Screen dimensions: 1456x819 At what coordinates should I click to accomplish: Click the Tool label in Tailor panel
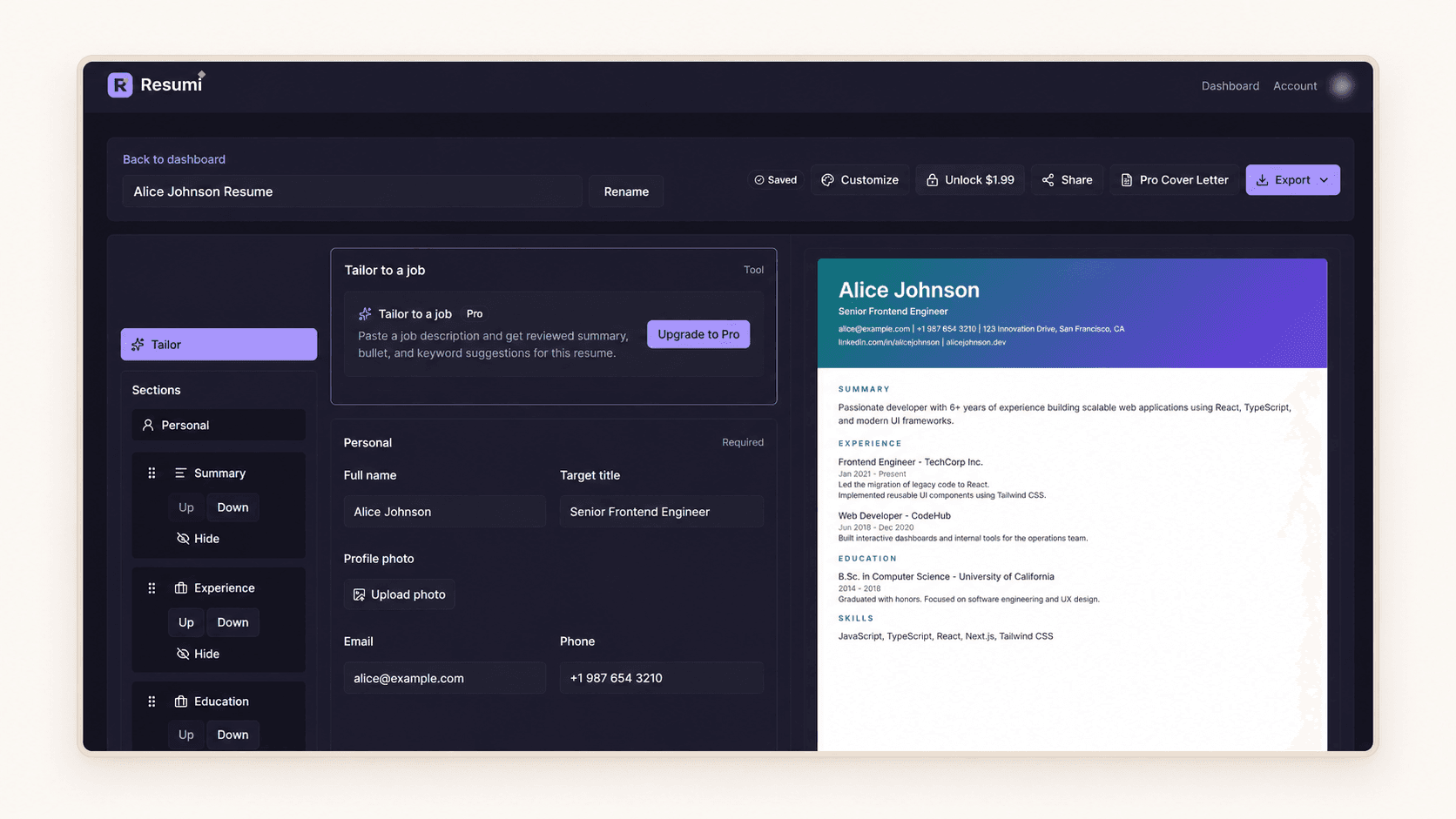(x=753, y=270)
